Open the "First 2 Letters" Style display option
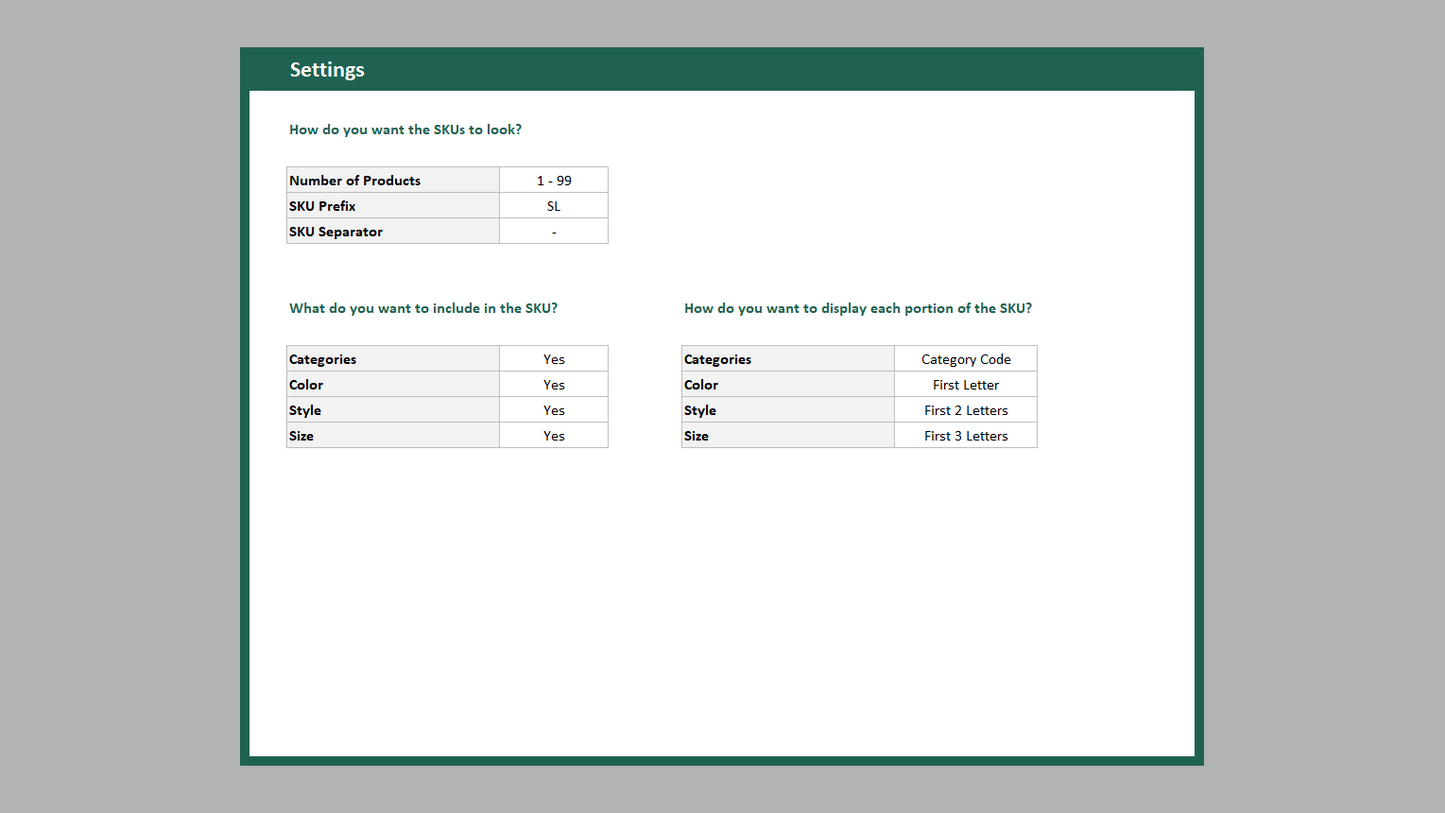 click(x=965, y=410)
